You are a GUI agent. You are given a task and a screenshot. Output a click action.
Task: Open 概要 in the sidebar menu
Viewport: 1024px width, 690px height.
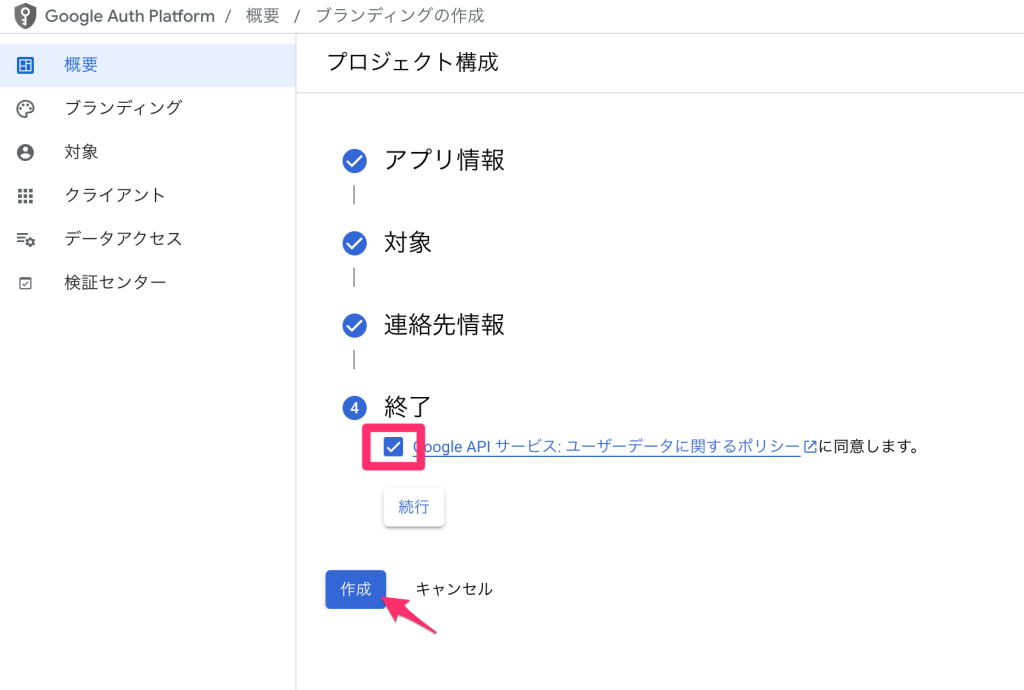click(x=148, y=65)
